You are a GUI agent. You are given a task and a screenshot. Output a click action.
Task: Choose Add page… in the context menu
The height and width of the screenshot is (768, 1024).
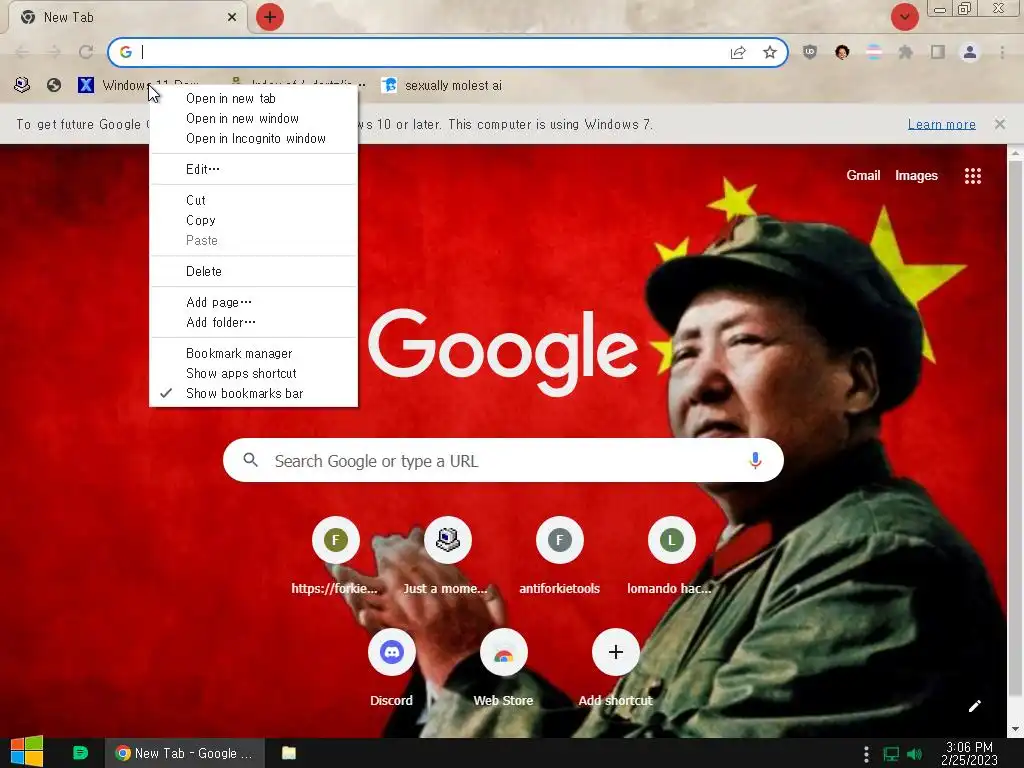point(253,302)
